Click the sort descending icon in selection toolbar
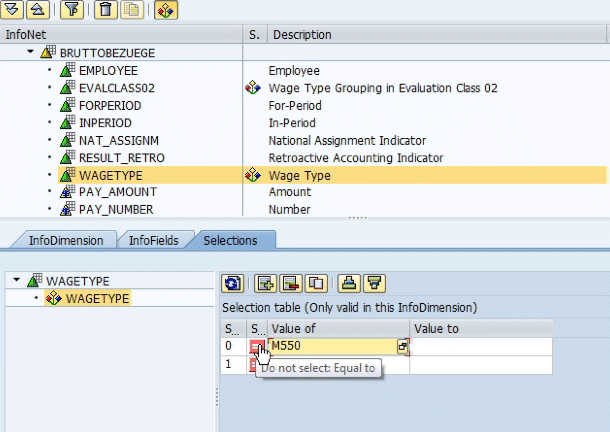Viewport: 610px width, 432px height. pos(372,284)
